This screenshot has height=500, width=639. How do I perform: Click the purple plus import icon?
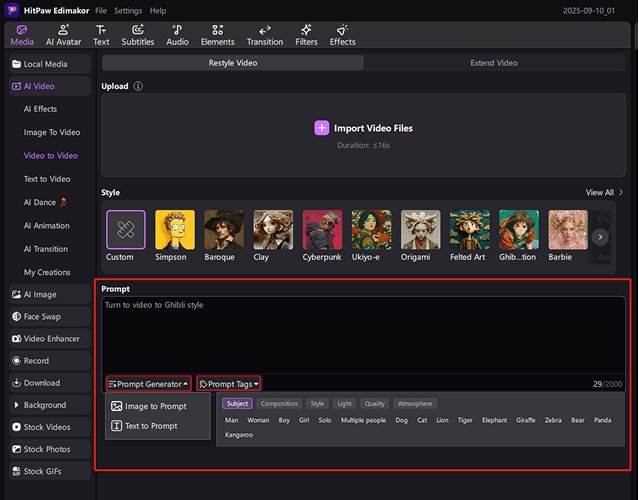pos(321,128)
